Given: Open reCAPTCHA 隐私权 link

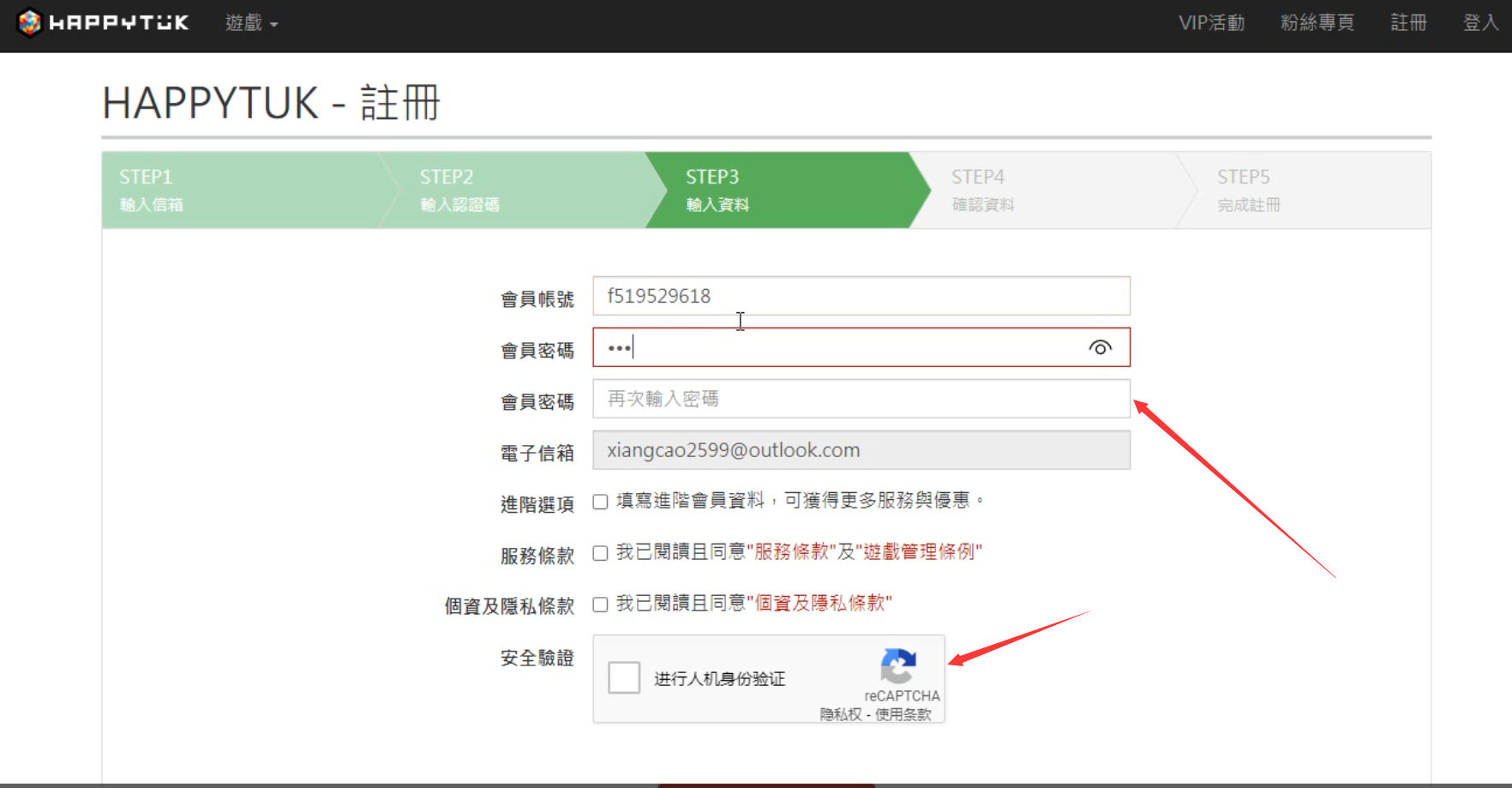Looking at the screenshot, I should (x=841, y=714).
